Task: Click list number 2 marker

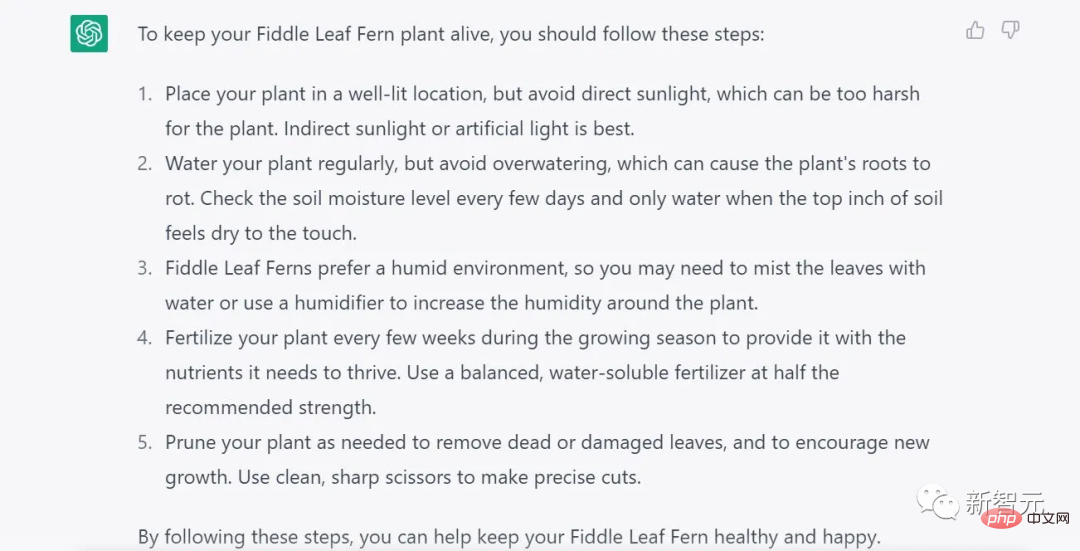Action: (145, 164)
